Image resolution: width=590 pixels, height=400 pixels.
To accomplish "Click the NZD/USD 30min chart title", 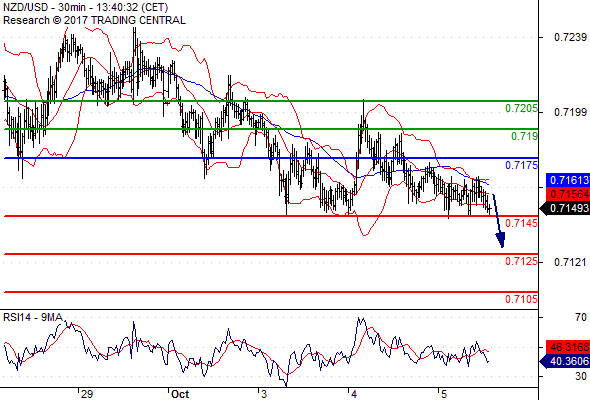I will tap(85, 7).
